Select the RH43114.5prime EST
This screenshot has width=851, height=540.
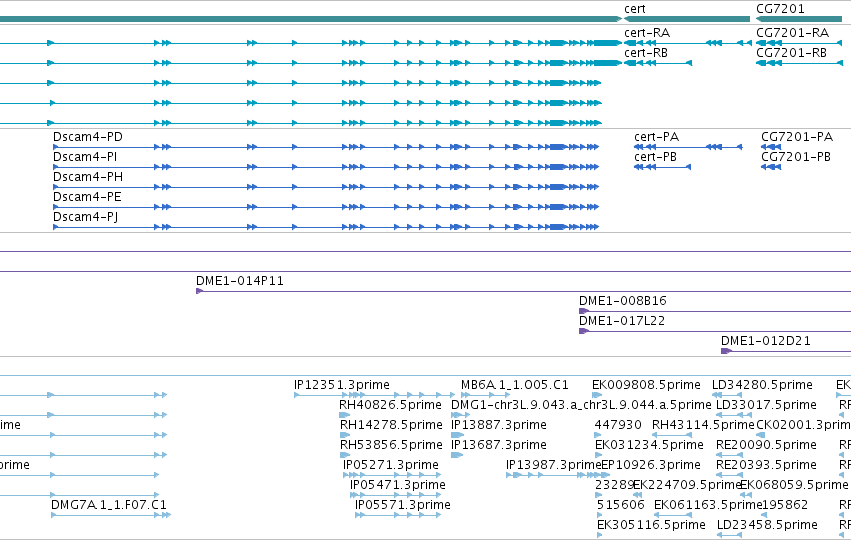click(x=672, y=435)
